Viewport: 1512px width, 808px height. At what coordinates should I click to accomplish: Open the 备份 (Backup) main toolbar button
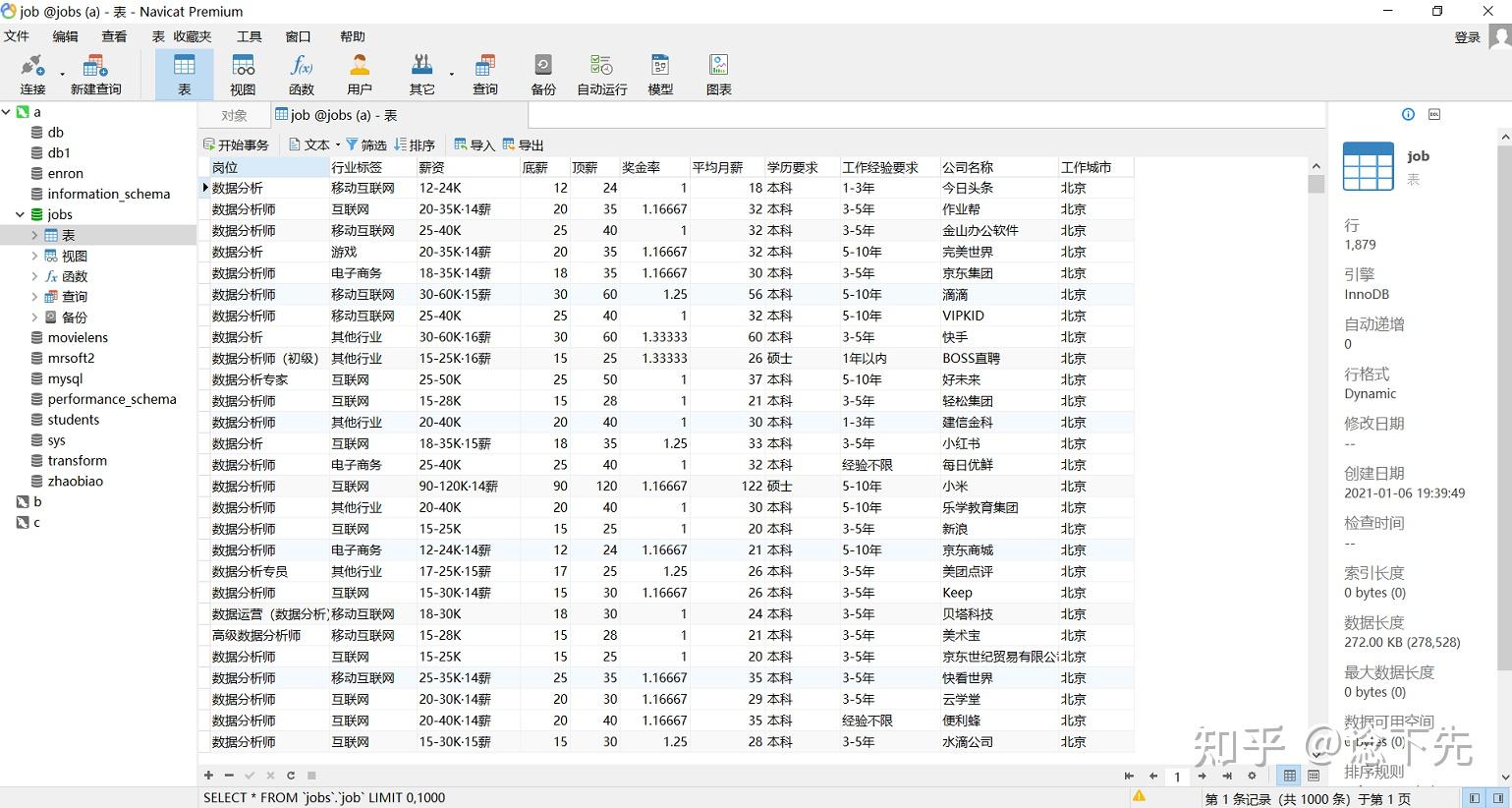point(543,75)
